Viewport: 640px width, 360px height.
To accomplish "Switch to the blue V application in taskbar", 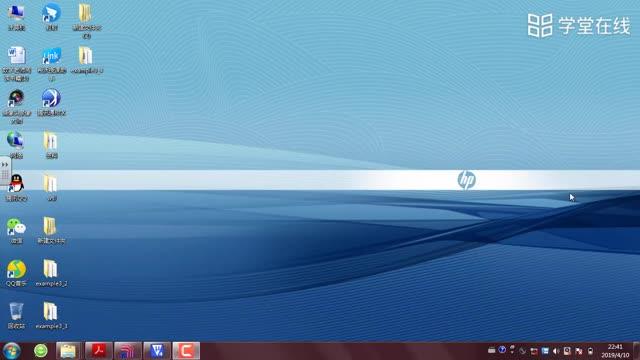I will coord(157,351).
